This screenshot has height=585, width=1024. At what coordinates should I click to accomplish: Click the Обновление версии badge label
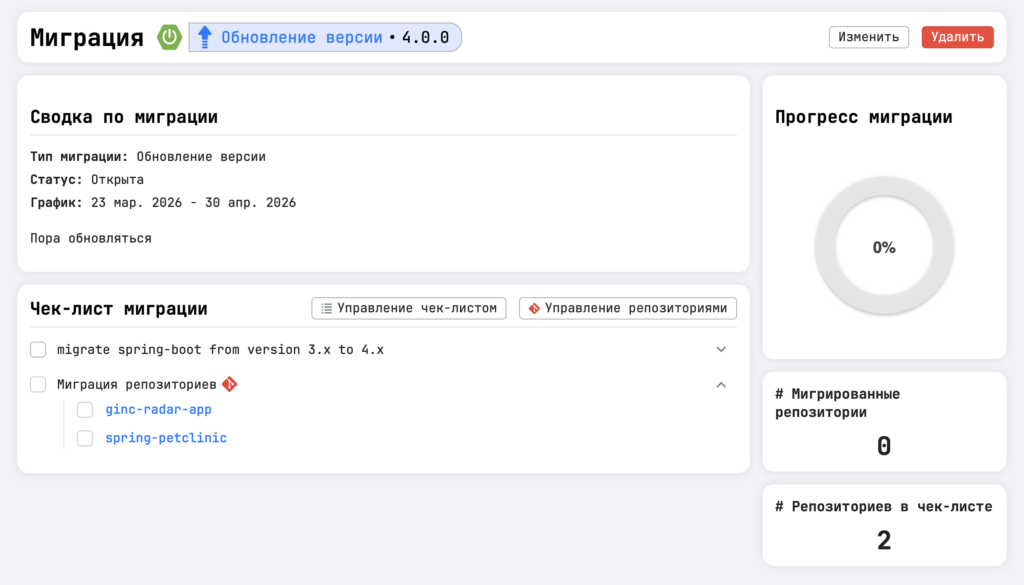click(x=301, y=38)
